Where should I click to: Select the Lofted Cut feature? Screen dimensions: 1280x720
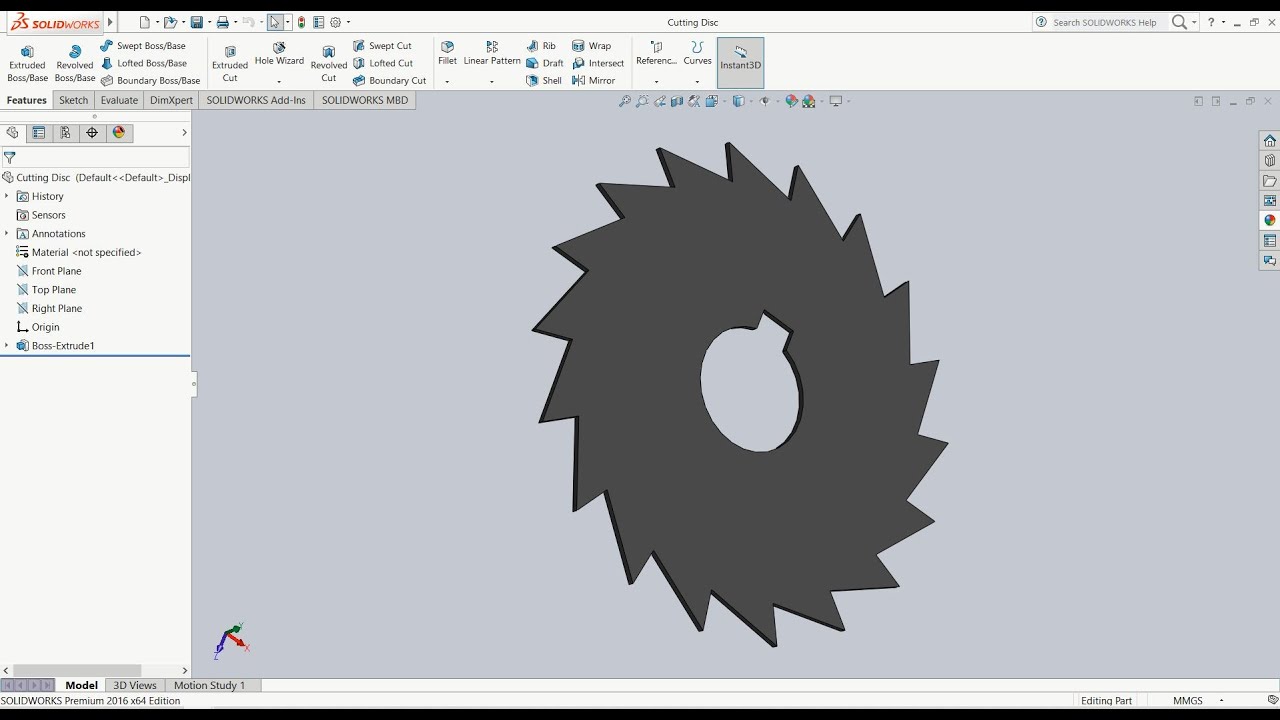[383, 63]
